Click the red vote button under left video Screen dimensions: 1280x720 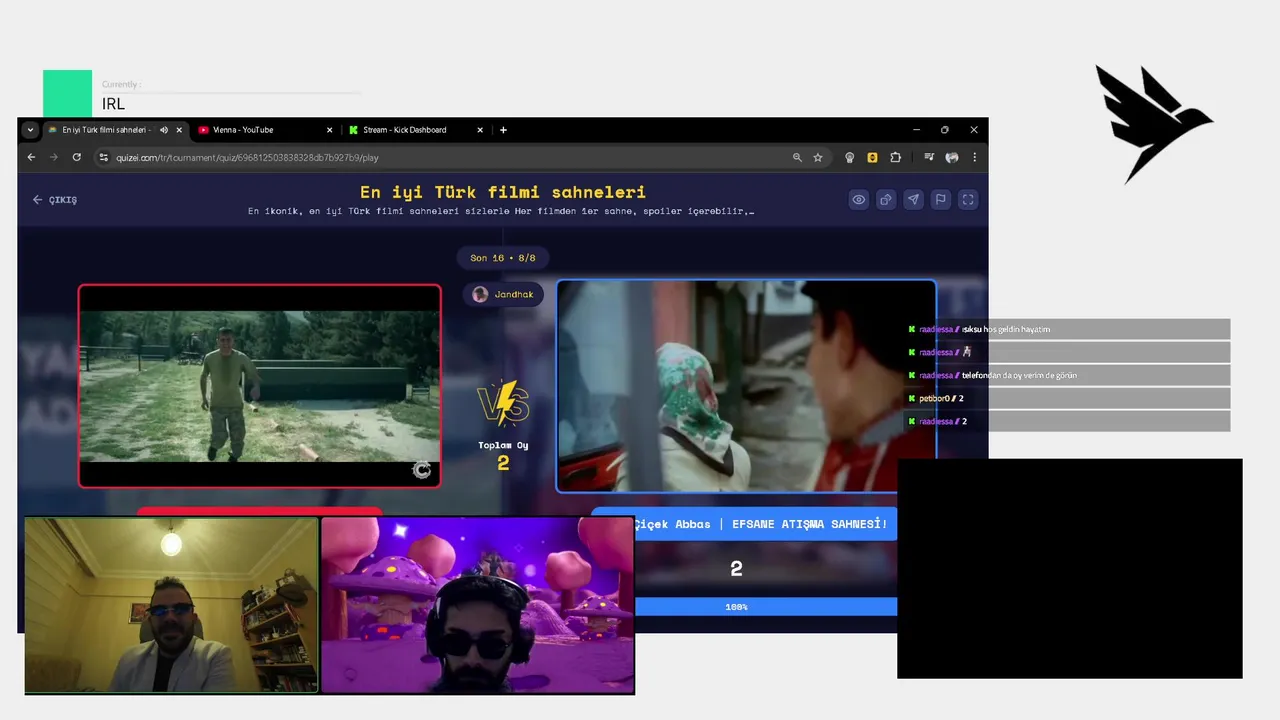[259, 512]
